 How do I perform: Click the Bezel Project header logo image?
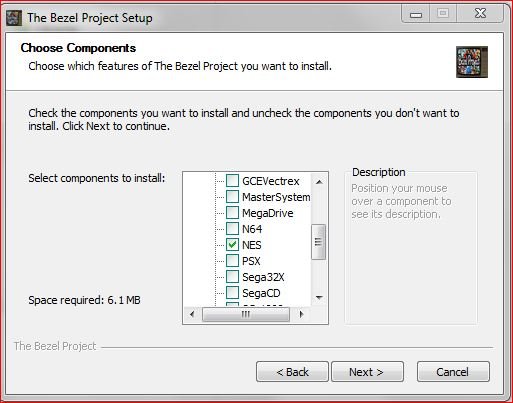click(x=472, y=62)
